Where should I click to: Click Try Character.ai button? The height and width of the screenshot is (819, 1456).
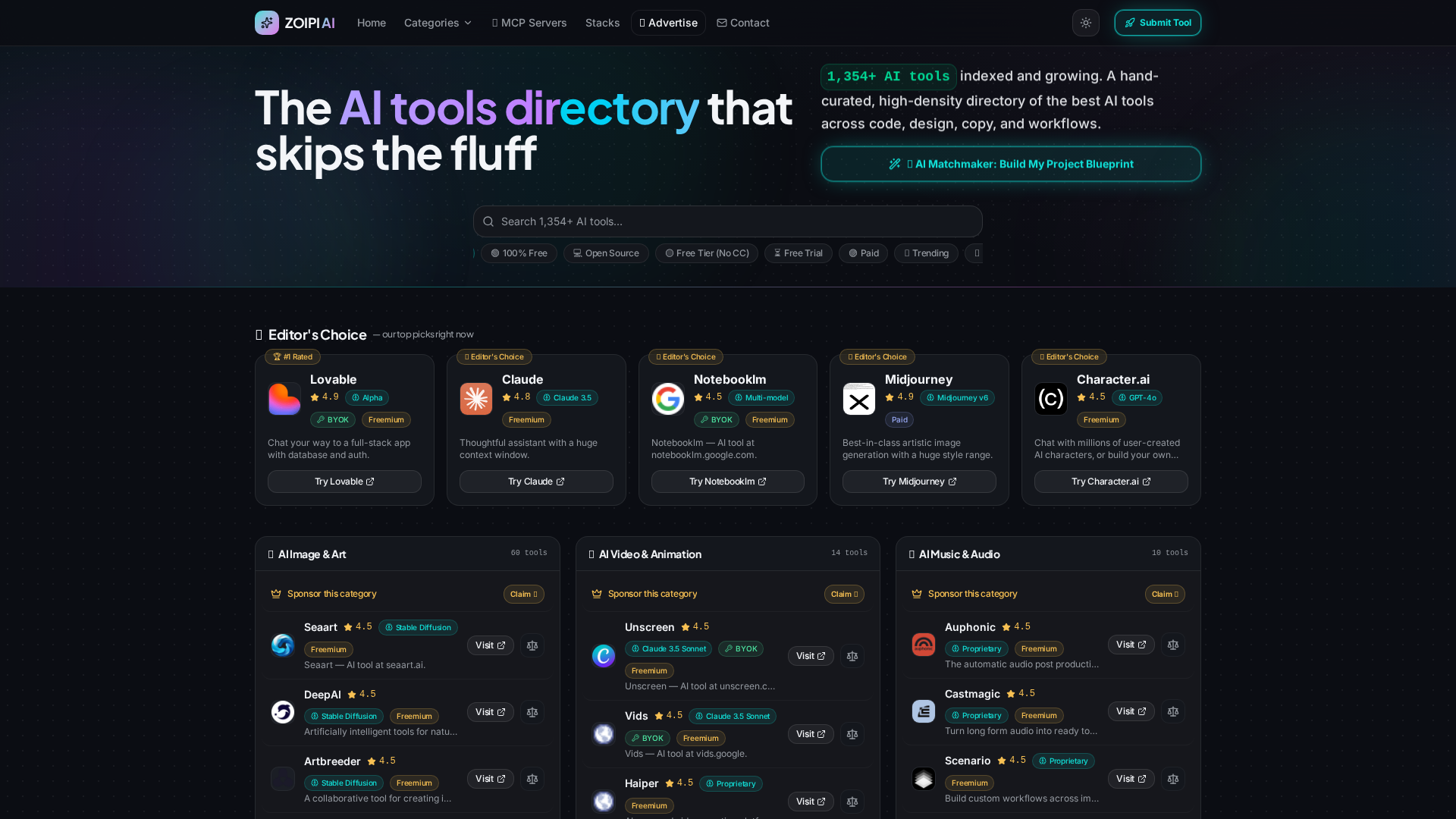(1111, 482)
